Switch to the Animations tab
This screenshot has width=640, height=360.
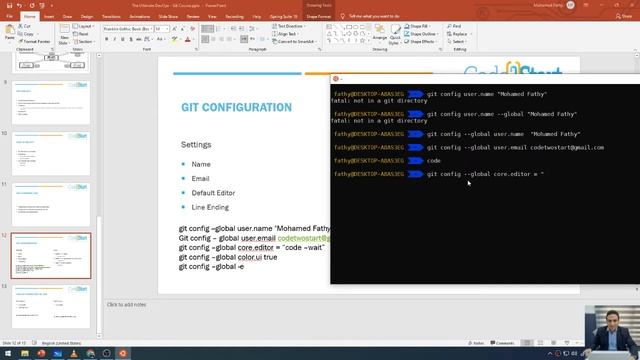coord(140,17)
